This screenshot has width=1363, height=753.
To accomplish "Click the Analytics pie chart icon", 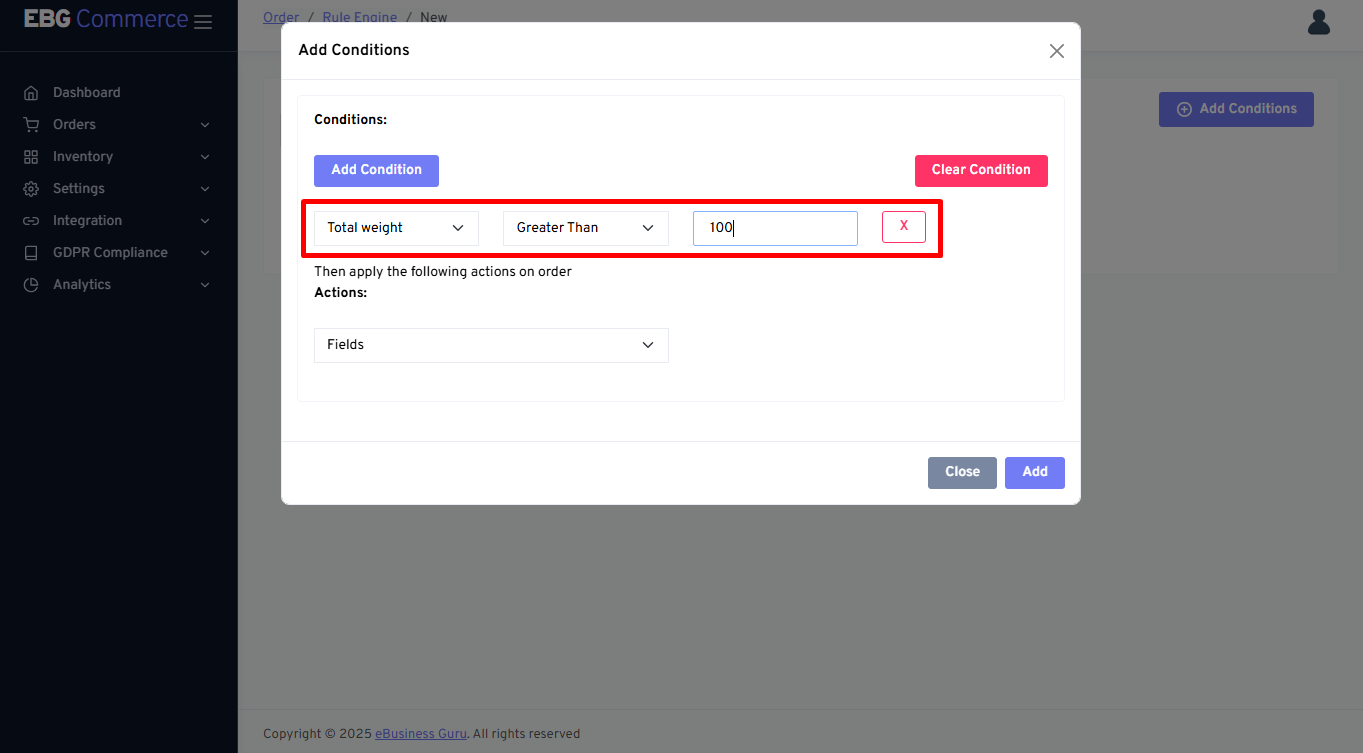I will 31,285.
